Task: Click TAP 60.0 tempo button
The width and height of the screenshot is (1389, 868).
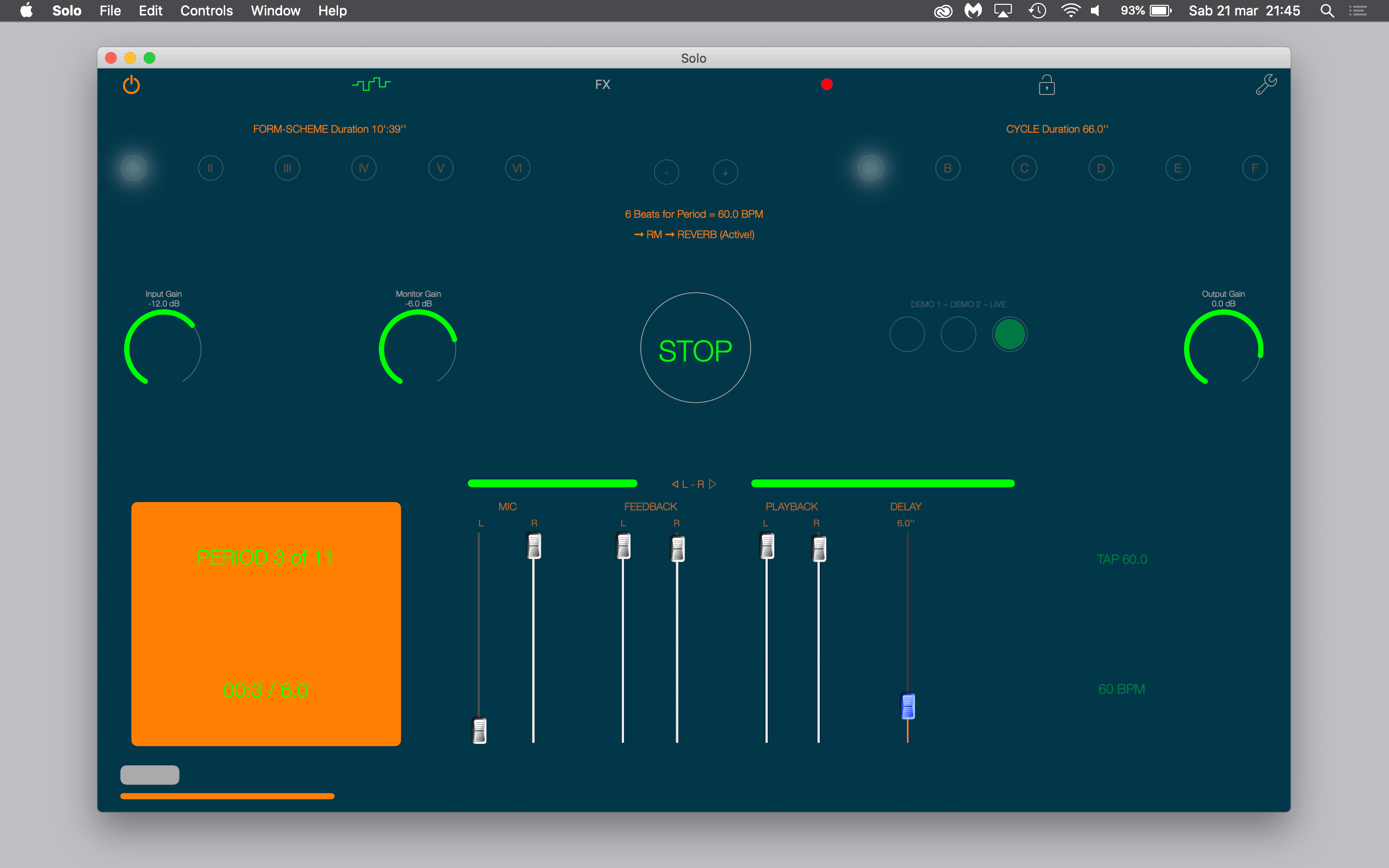Action: tap(1121, 559)
